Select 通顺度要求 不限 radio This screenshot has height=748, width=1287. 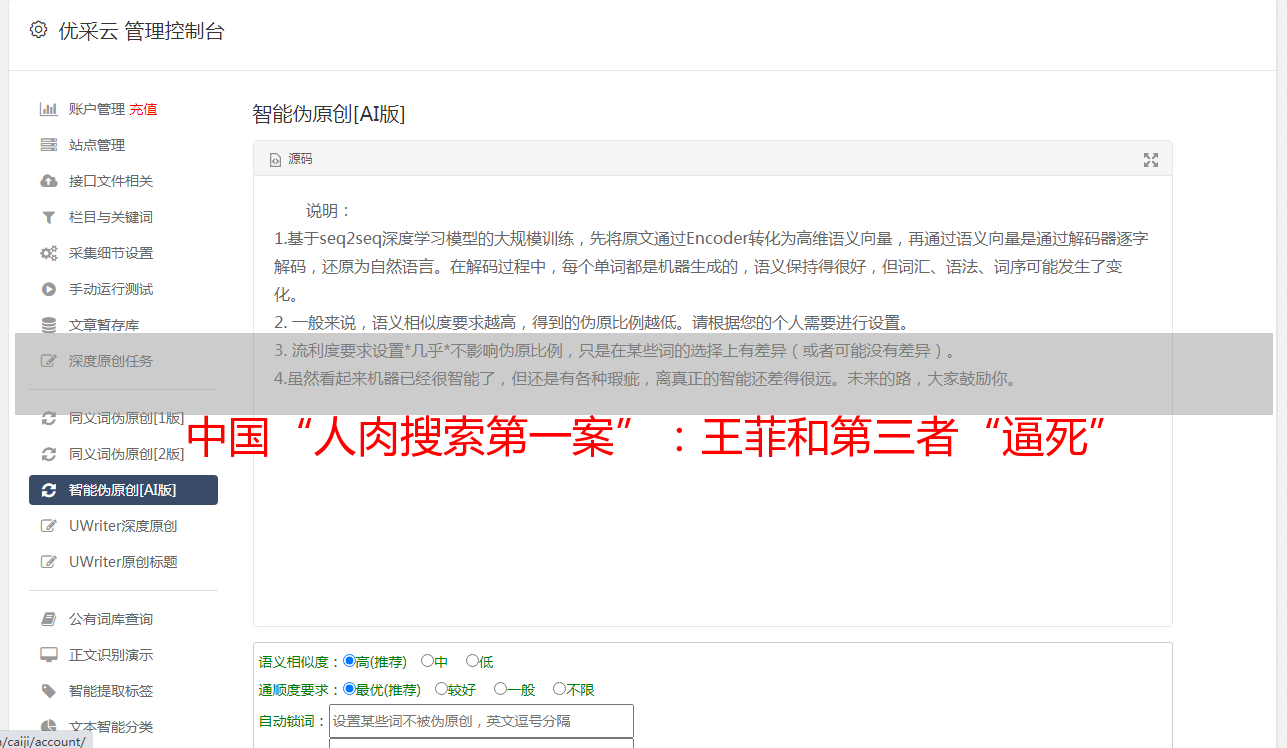tap(559, 689)
